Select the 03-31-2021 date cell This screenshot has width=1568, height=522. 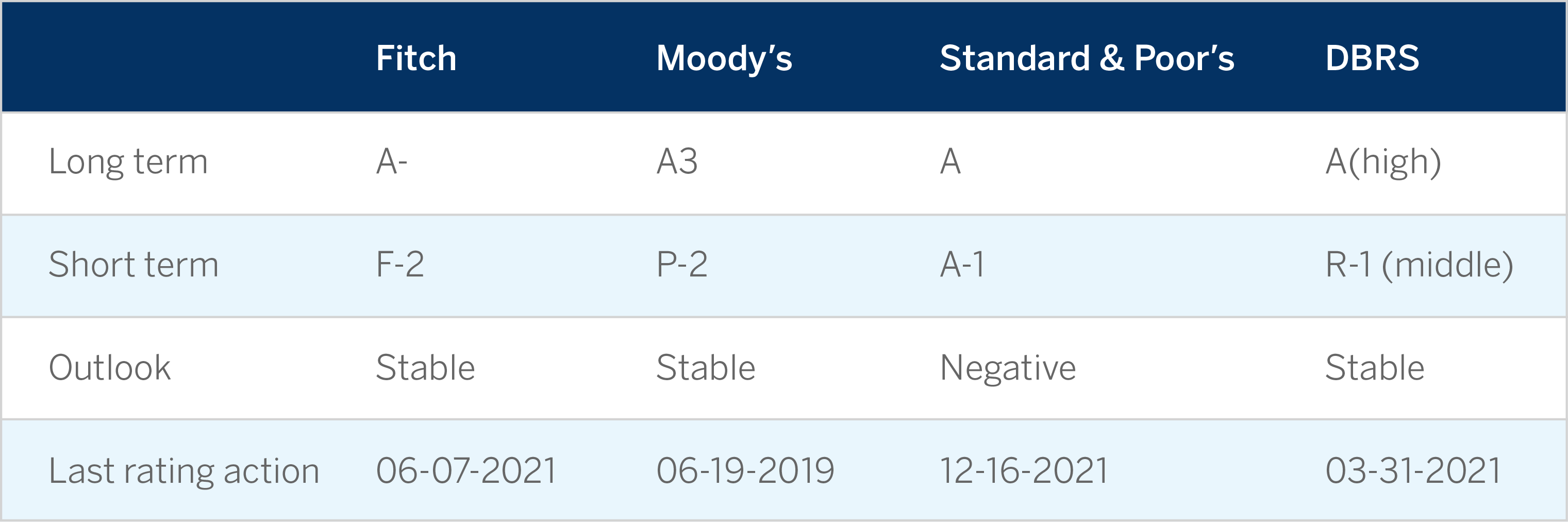pyautogui.click(x=1413, y=471)
